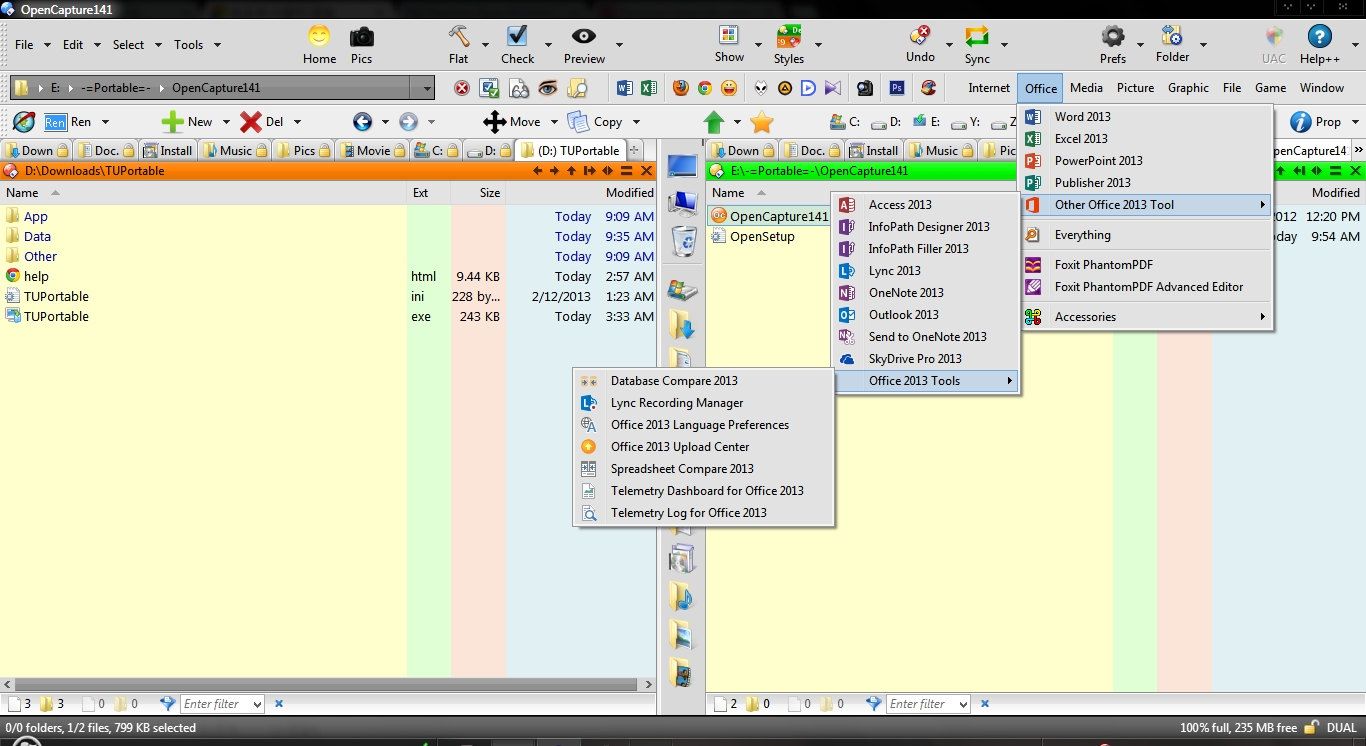Expand the address bar path dropdown
The image size is (1366, 746).
[x=428, y=88]
